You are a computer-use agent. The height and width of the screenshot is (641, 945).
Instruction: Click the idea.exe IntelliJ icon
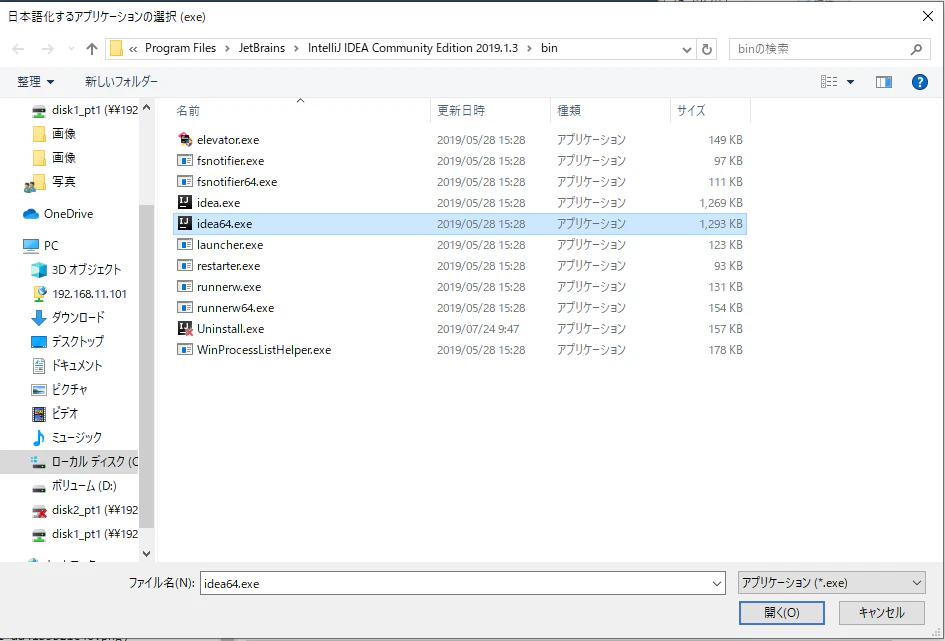pyautogui.click(x=184, y=202)
